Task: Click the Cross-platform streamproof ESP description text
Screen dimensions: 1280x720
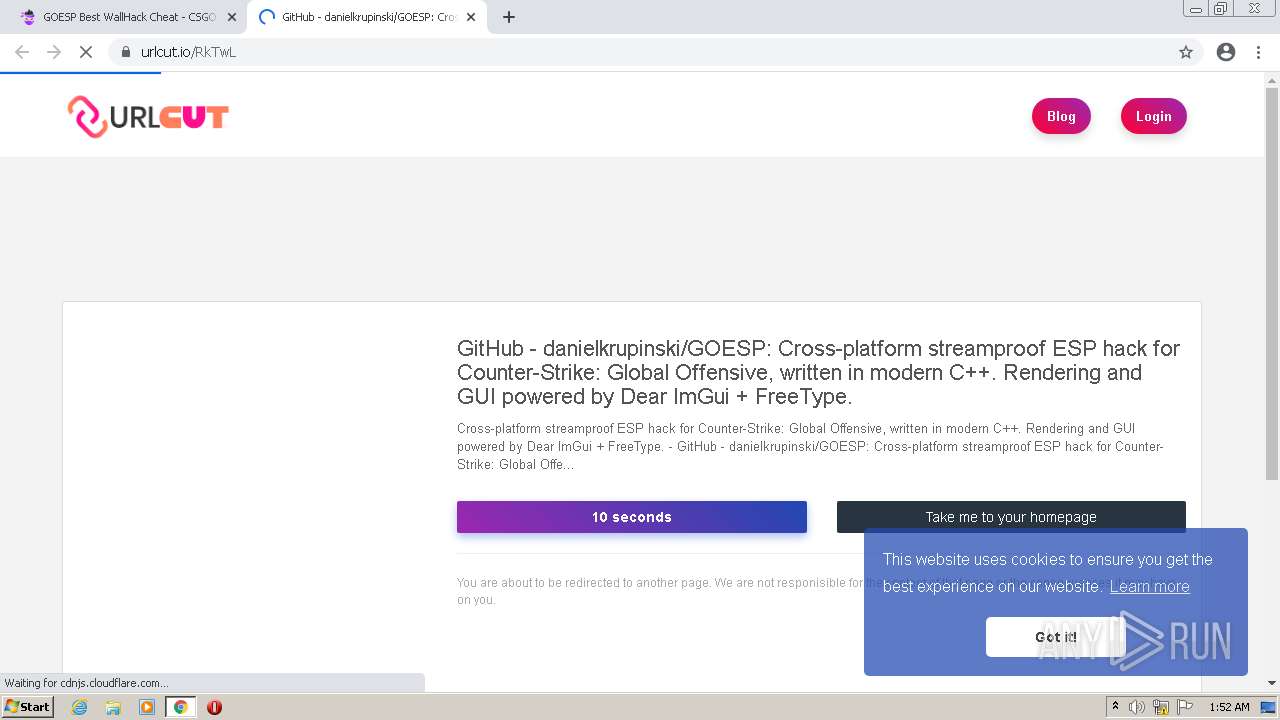Action: coord(810,446)
